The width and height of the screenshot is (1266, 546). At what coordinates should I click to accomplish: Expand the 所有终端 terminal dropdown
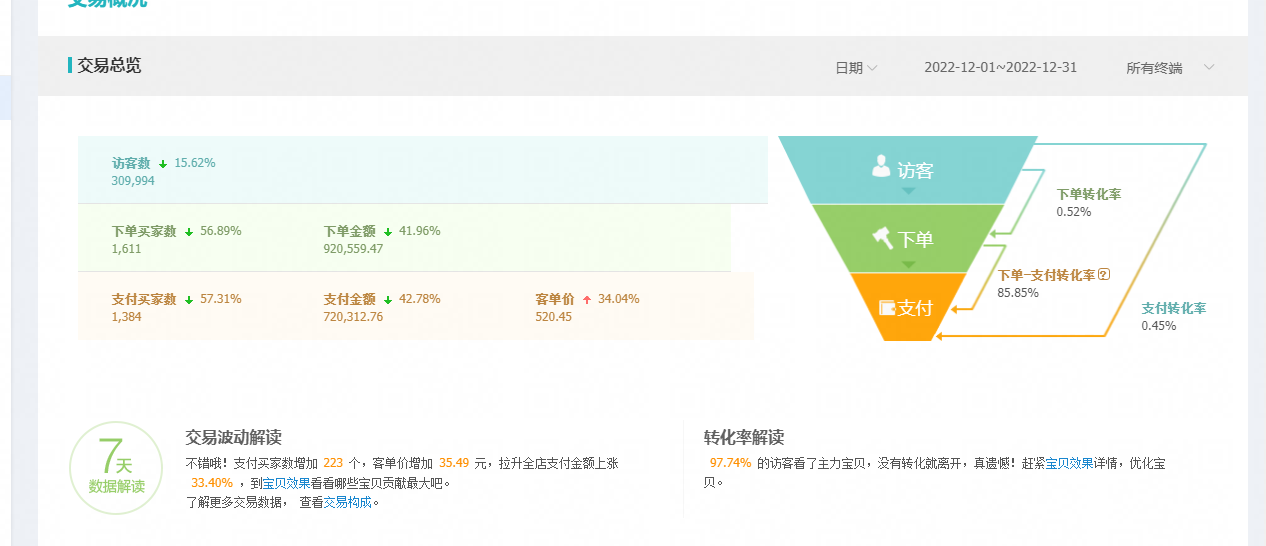pos(1169,68)
